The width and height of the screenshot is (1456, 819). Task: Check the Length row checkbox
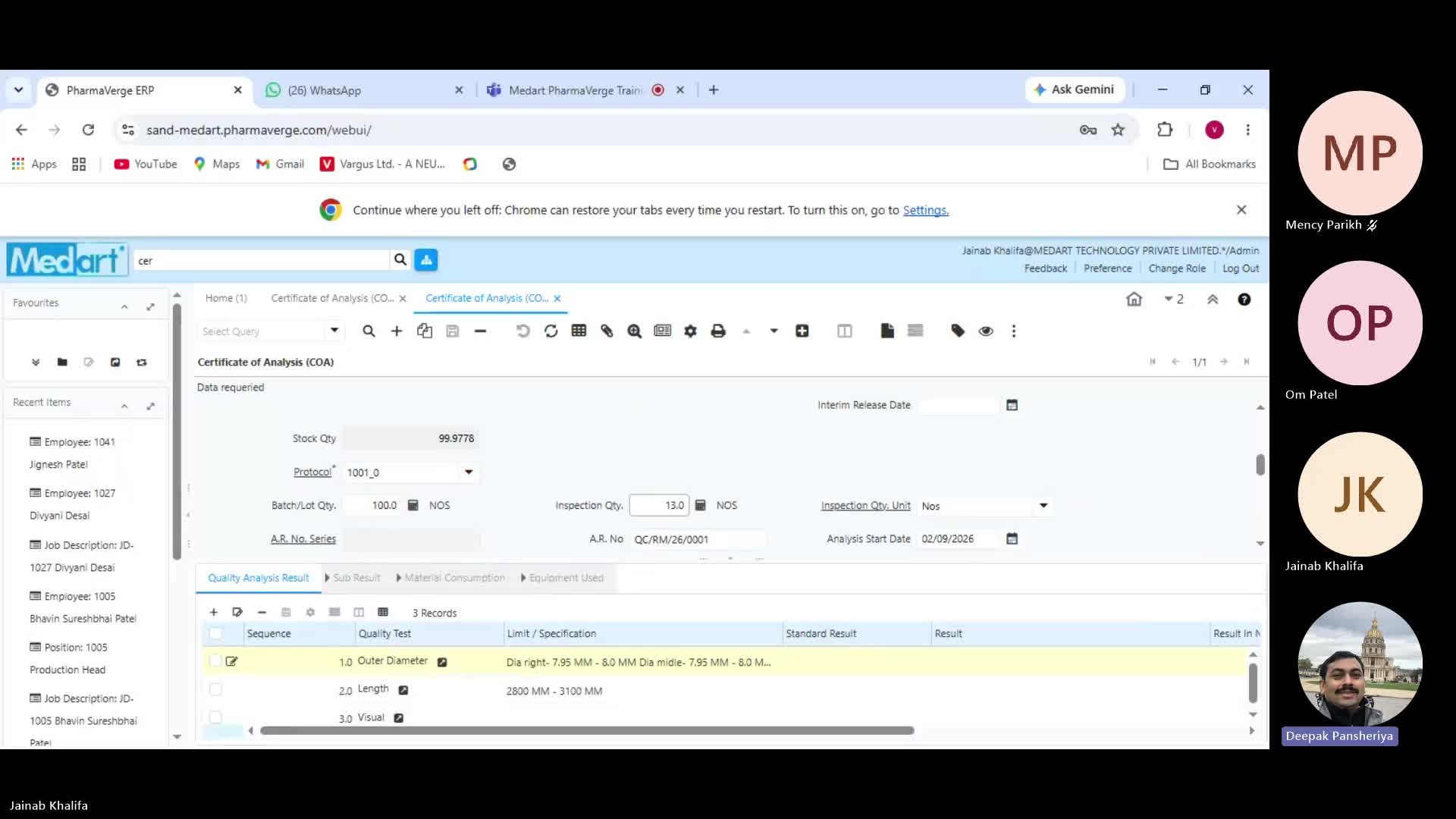215,690
